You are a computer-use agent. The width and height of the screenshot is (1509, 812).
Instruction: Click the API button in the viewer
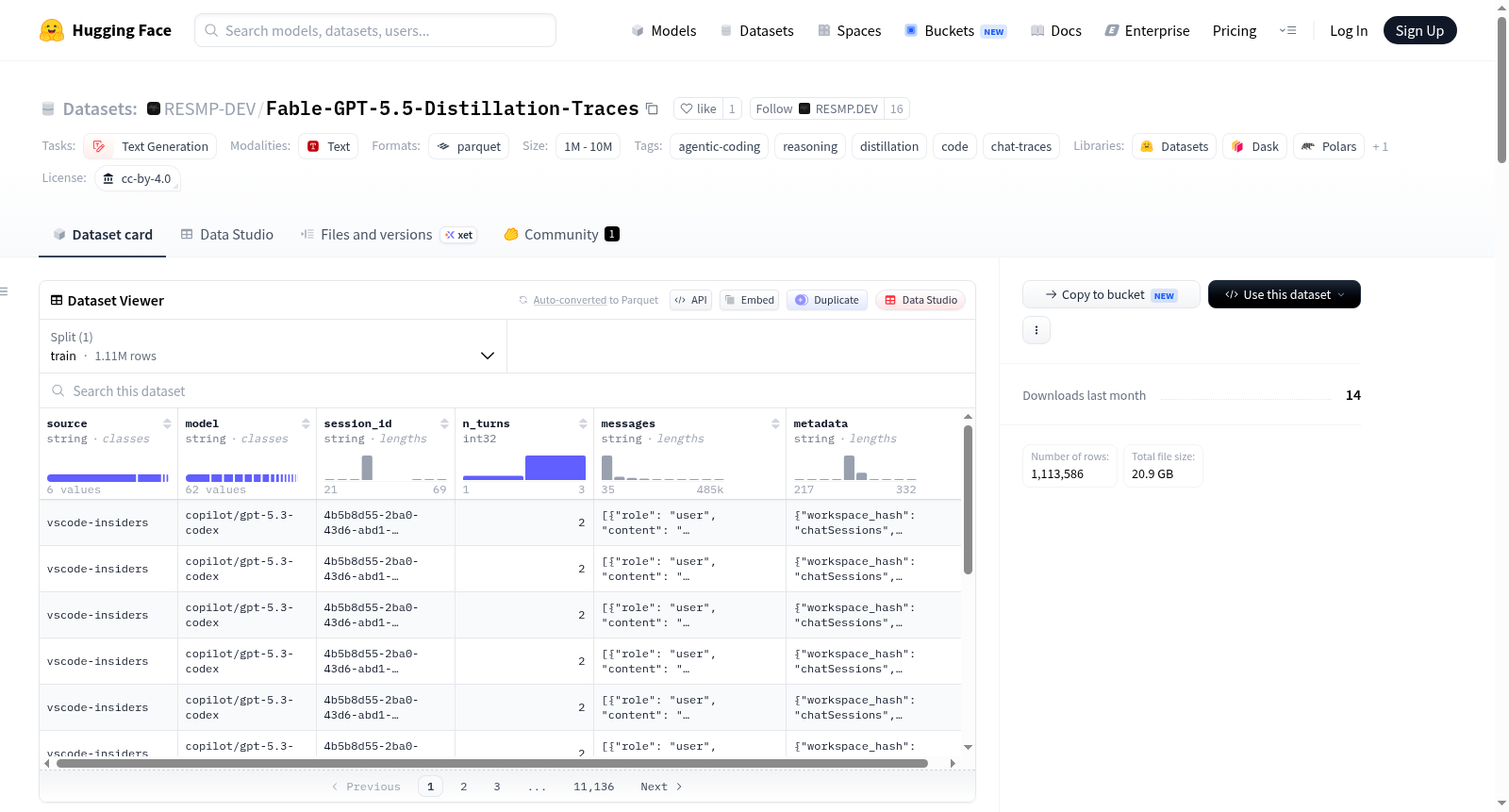pyautogui.click(x=690, y=300)
